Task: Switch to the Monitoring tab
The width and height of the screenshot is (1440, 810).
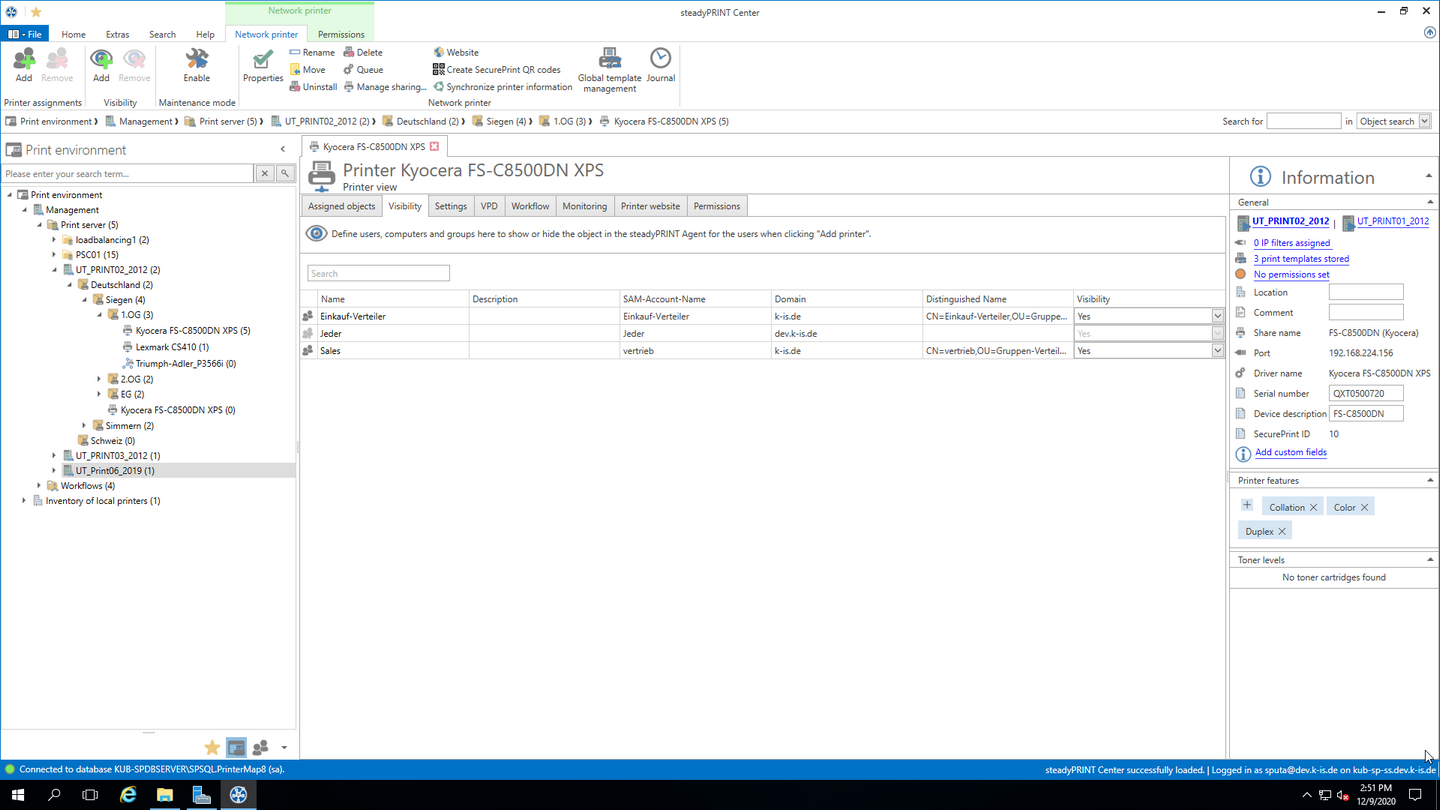Action: click(x=584, y=206)
